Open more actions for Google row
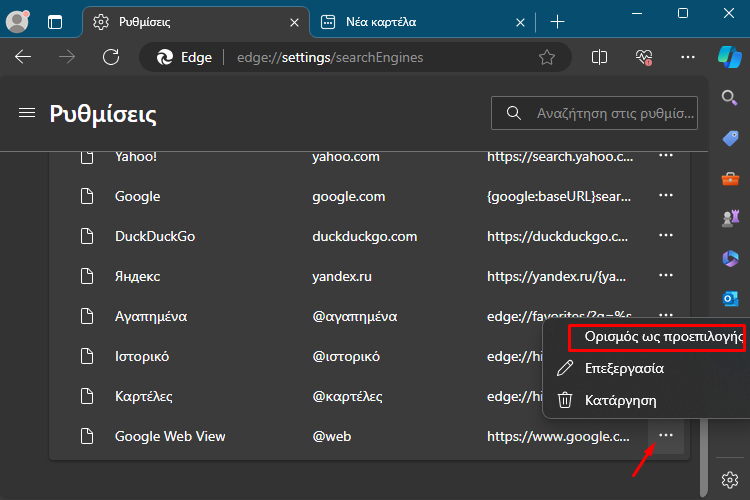Image resolution: width=750 pixels, height=500 pixels. pyautogui.click(x=666, y=195)
